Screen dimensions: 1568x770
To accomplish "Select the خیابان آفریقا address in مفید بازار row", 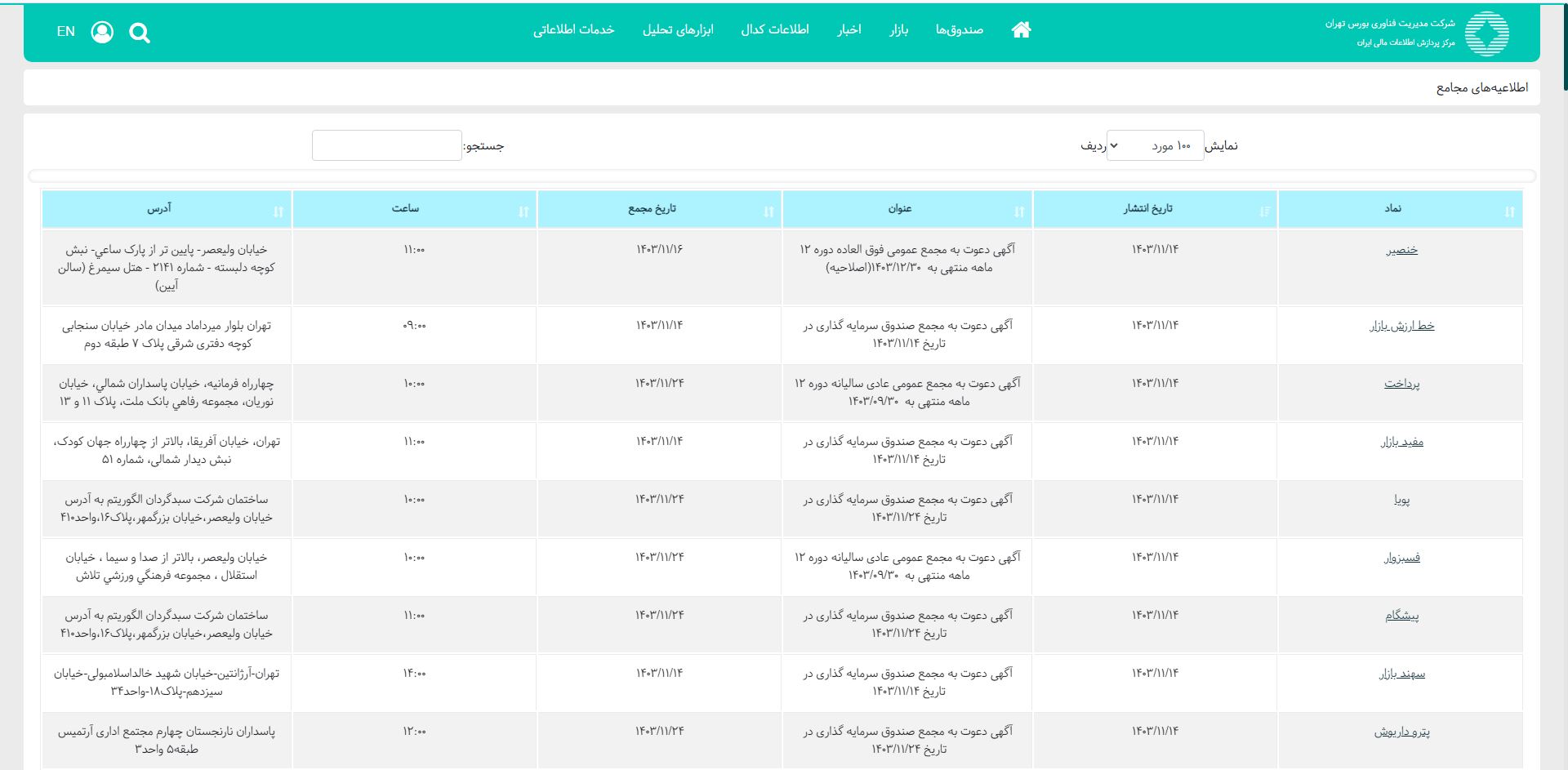I will coord(167,451).
